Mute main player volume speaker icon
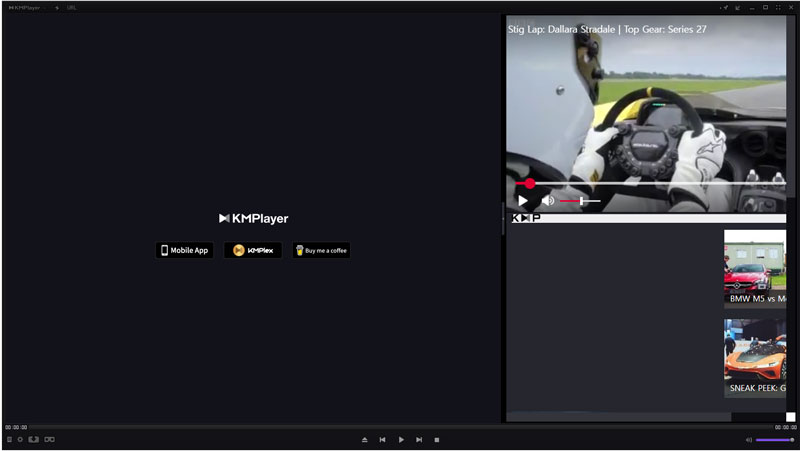Viewport: 800px width, 451px height. click(x=749, y=440)
